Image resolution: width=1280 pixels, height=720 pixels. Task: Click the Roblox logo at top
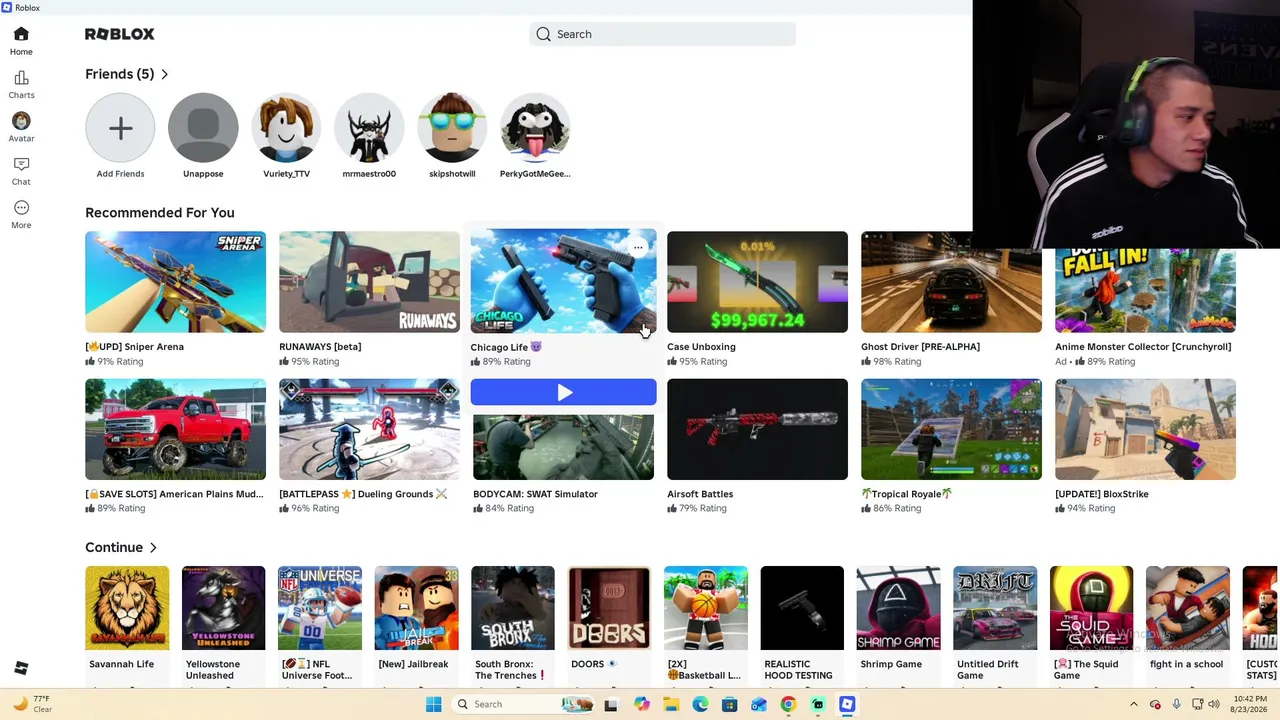120,34
